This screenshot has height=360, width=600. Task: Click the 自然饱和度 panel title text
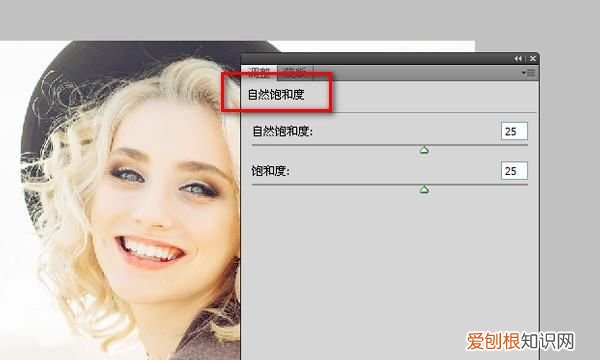coord(276,94)
